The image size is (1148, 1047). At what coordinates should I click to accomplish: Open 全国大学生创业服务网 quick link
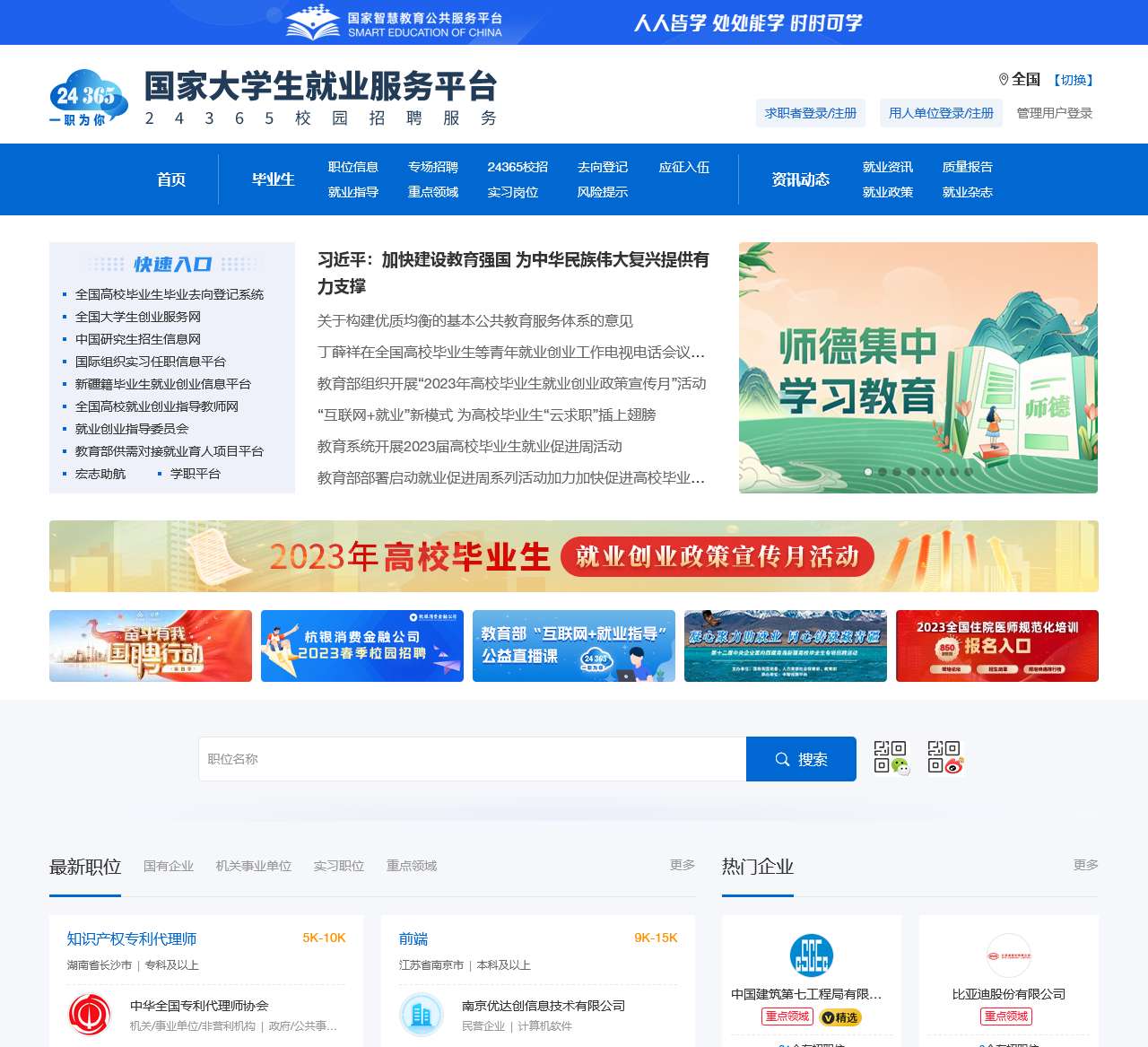click(138, 317)
